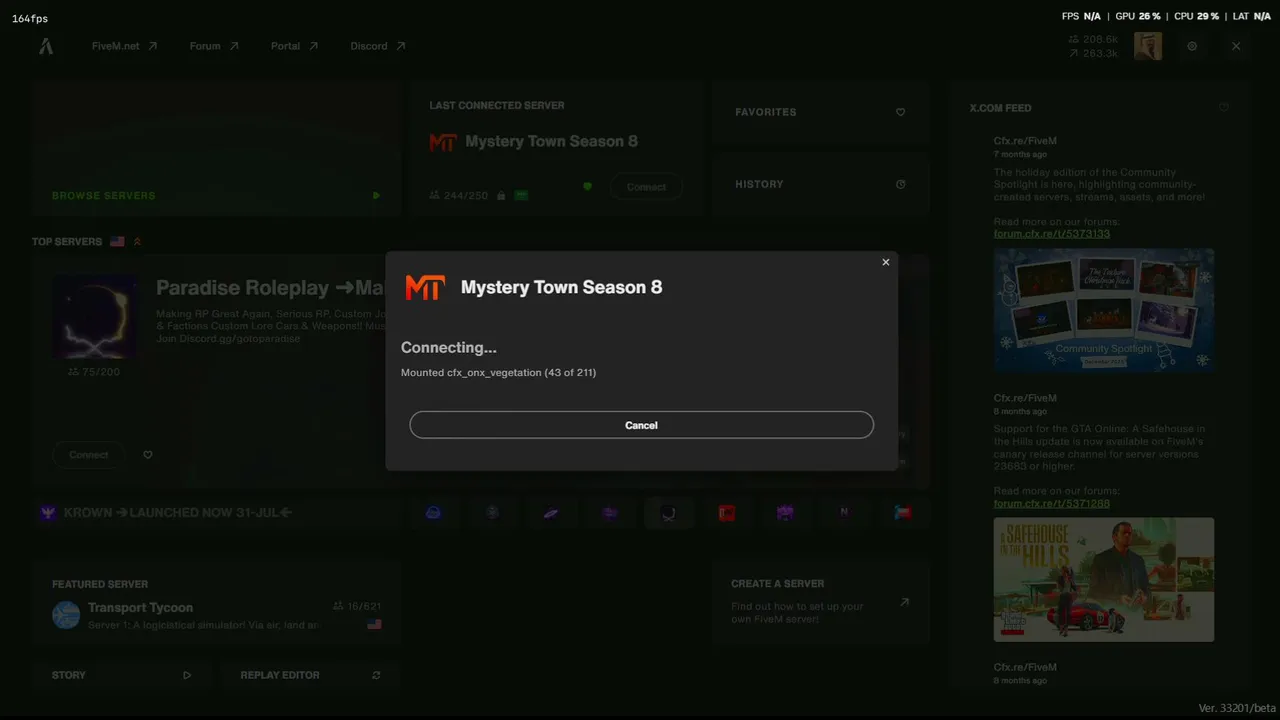This screenshot has width=1280, height=720.
Task: Open launcher settings gear icon
Action: point(1192,46)
